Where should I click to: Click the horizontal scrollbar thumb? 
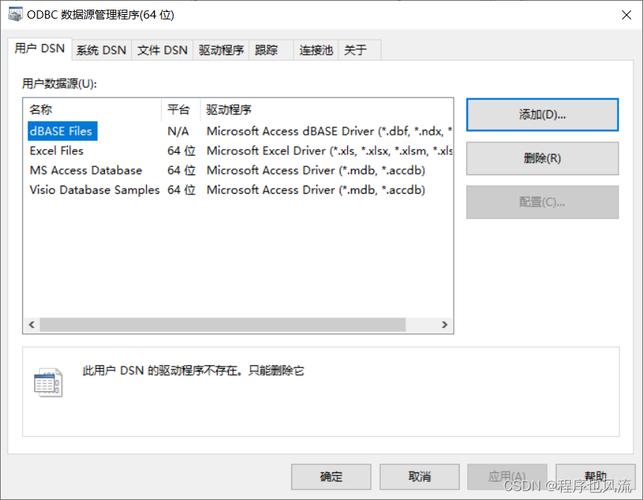223,324
